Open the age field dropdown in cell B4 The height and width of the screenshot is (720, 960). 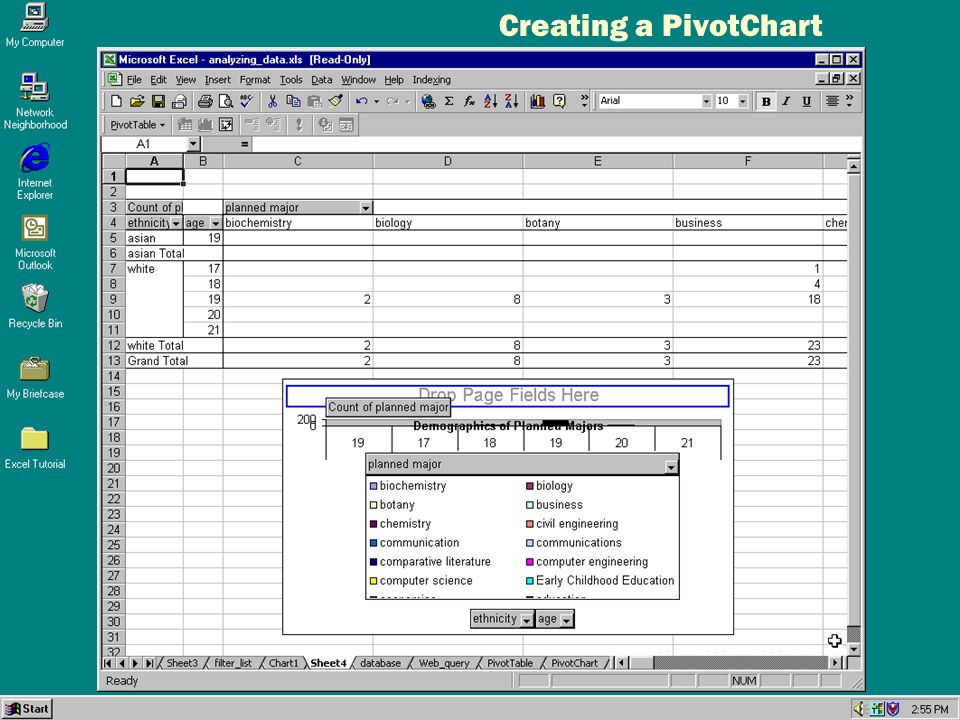pos(216,223)
